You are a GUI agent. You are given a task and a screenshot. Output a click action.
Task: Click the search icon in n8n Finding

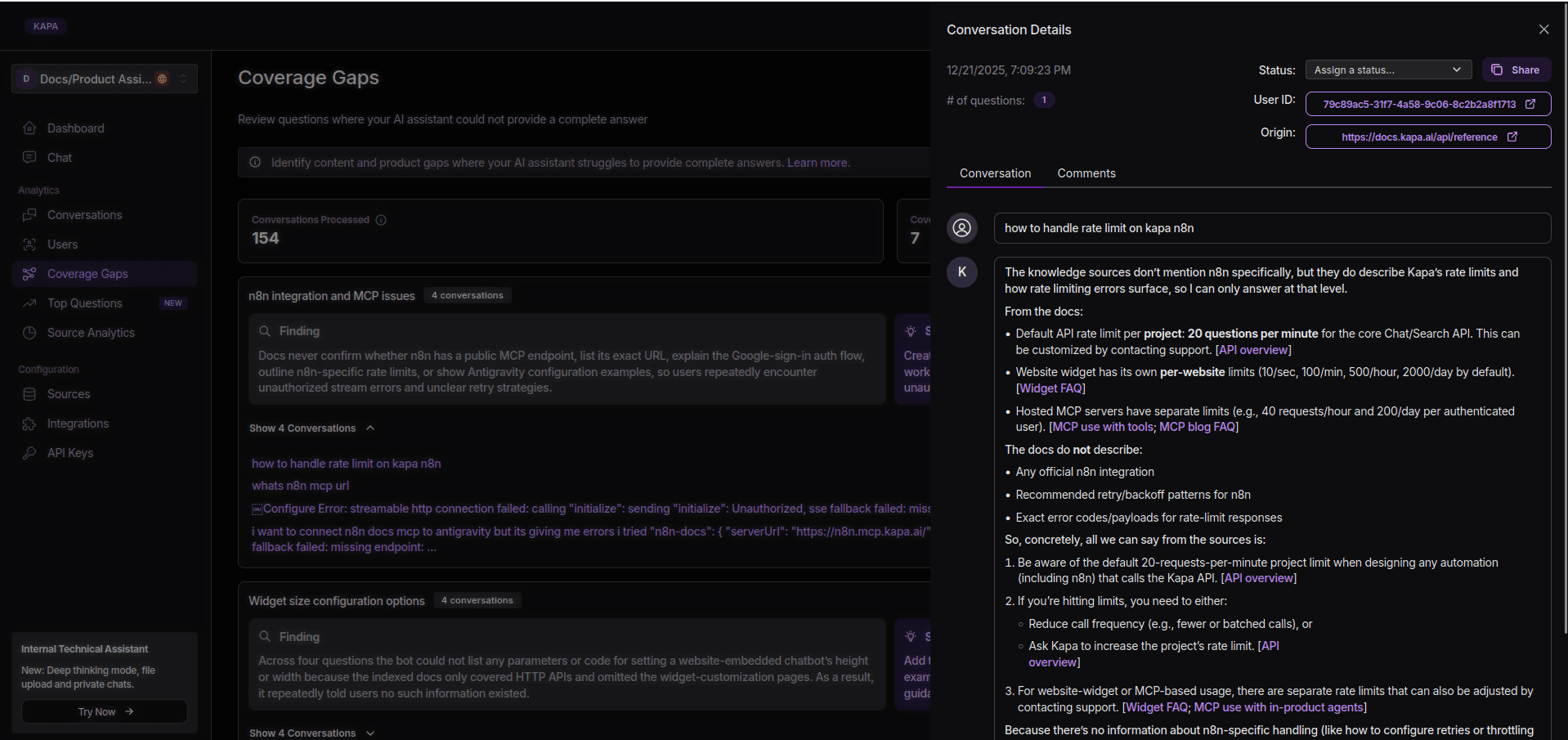pyautogui.click(x=265, y=331)
